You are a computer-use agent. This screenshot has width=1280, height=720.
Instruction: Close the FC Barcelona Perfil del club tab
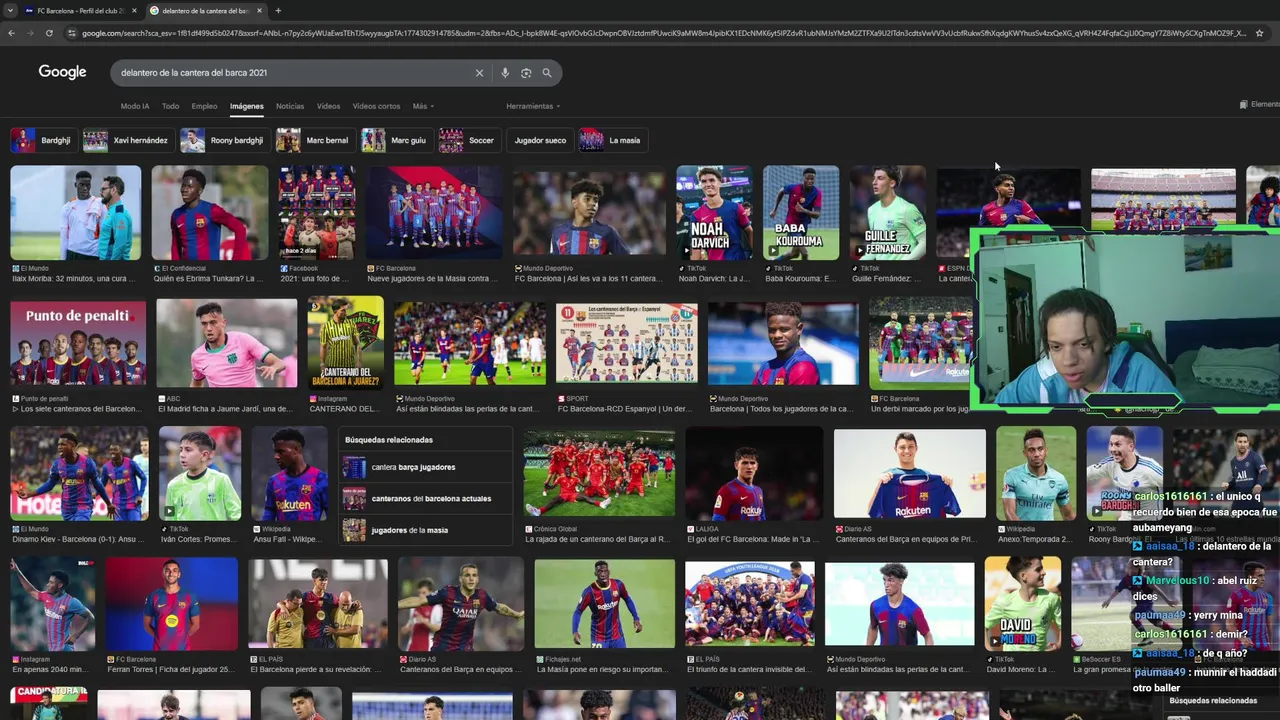click(x=134, y=11)
